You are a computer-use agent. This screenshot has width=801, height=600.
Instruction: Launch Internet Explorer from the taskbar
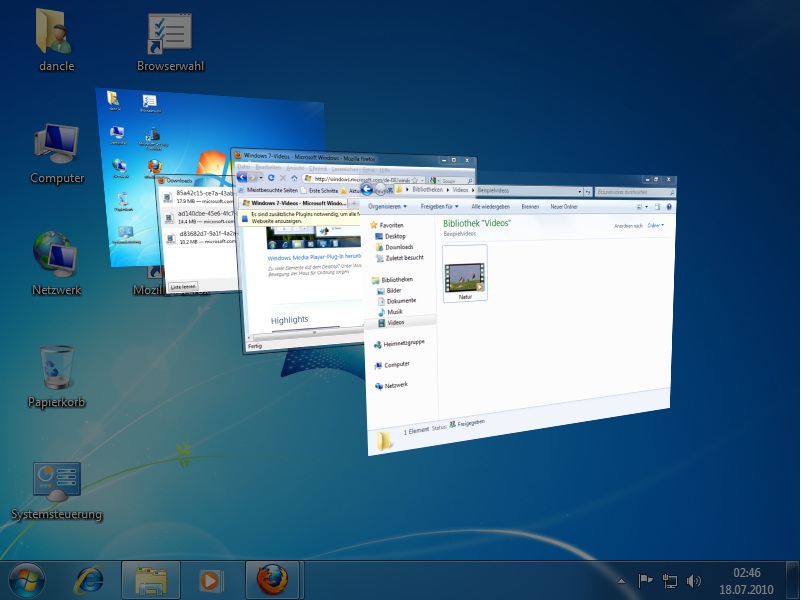(x=90, y=579)
